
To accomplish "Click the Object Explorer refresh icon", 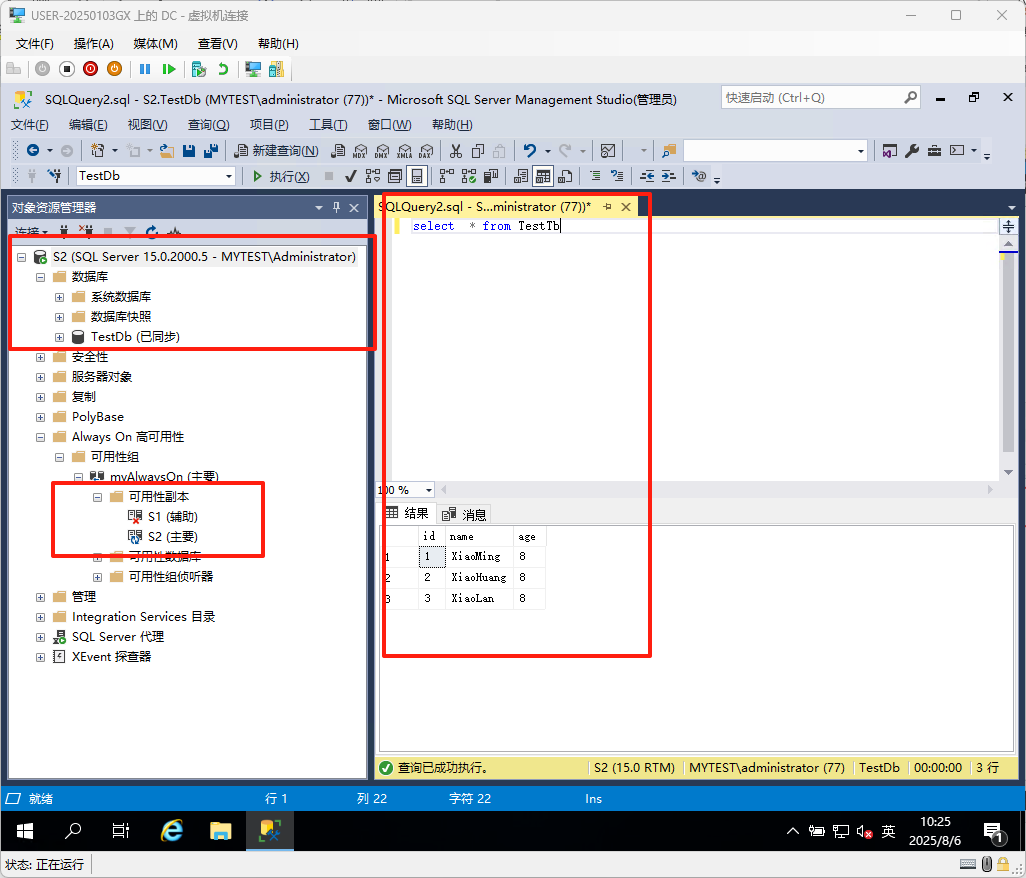I will tap(152, 232).
